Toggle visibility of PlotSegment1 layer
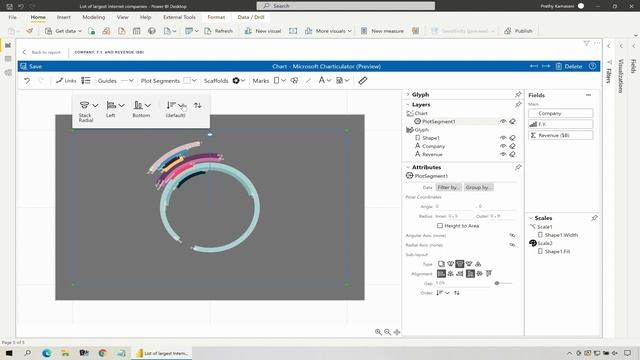The width and height of the screenshot is (640, 360). point(503,121)
